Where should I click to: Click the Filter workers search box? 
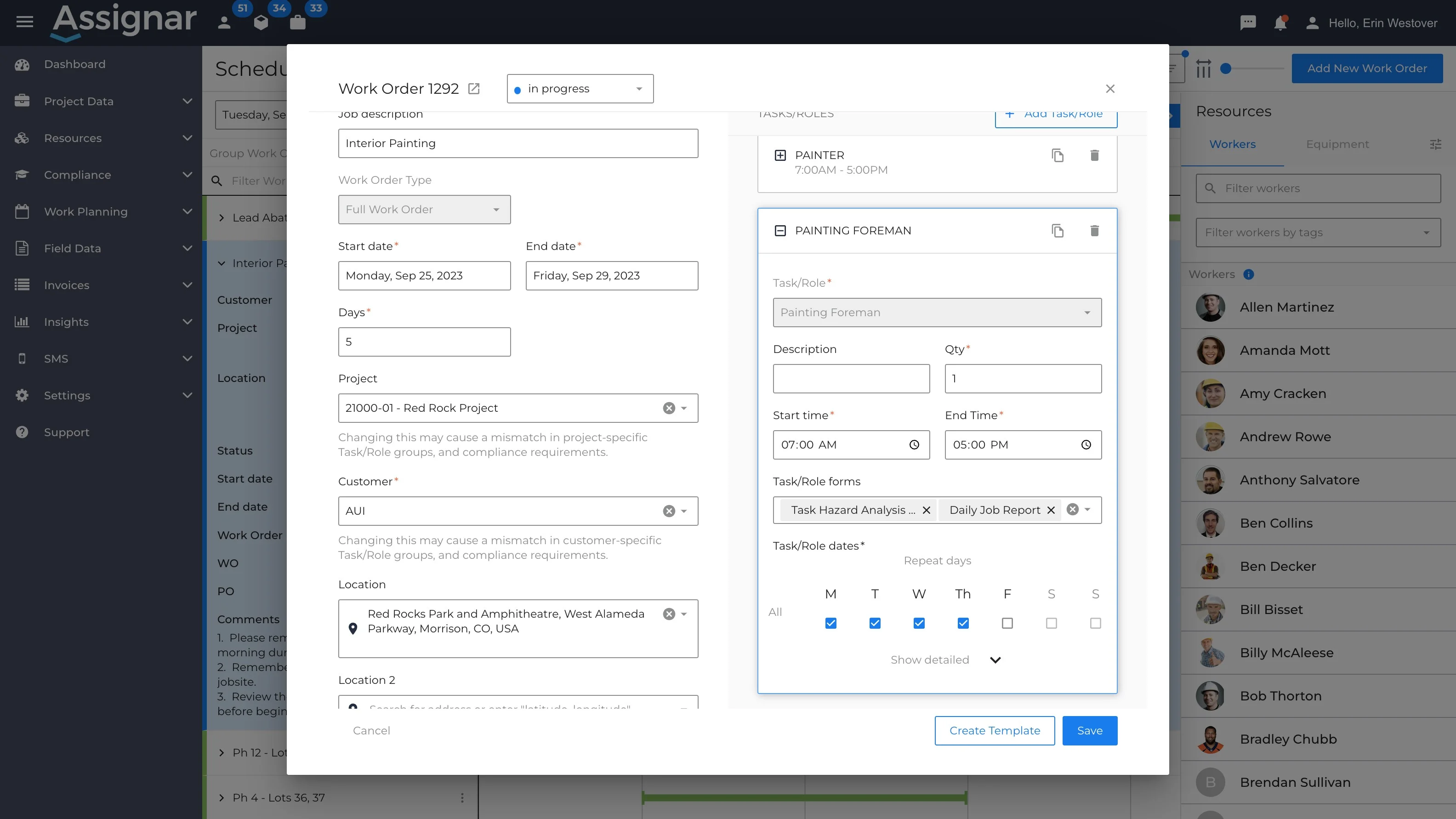[1318, 189]
